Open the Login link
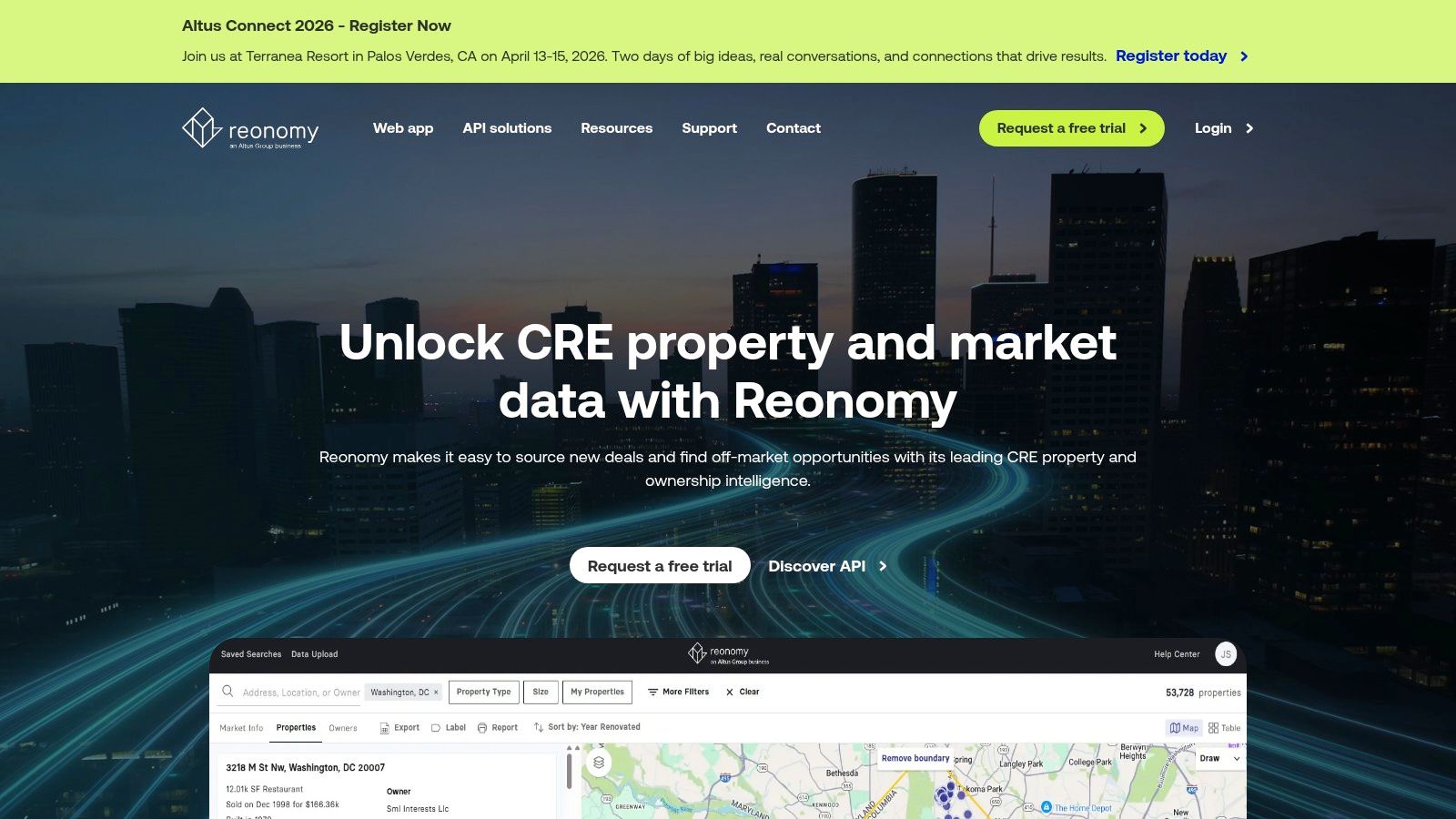 click(x=1213, y=128)
